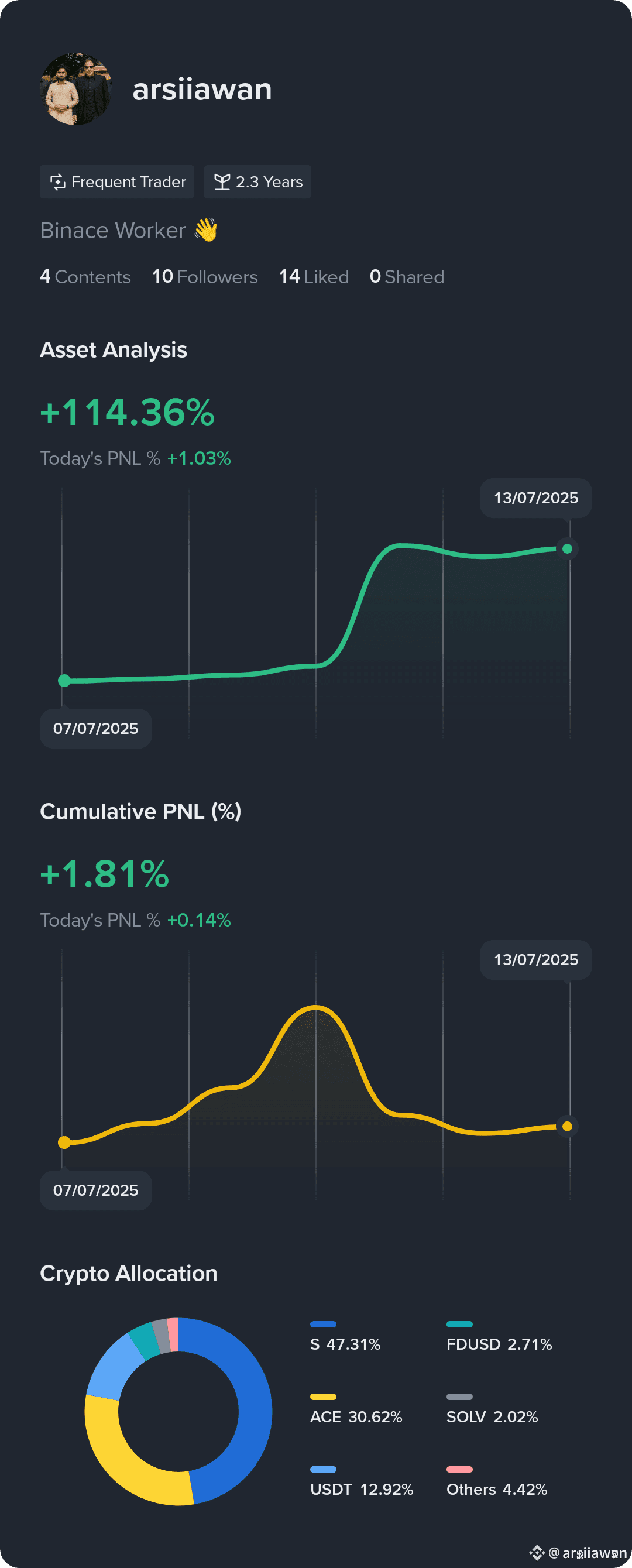The height and width of the screenshot is (1568, 632).
Task: Click the Binance logo in watermark
Action: (537, 1553)
